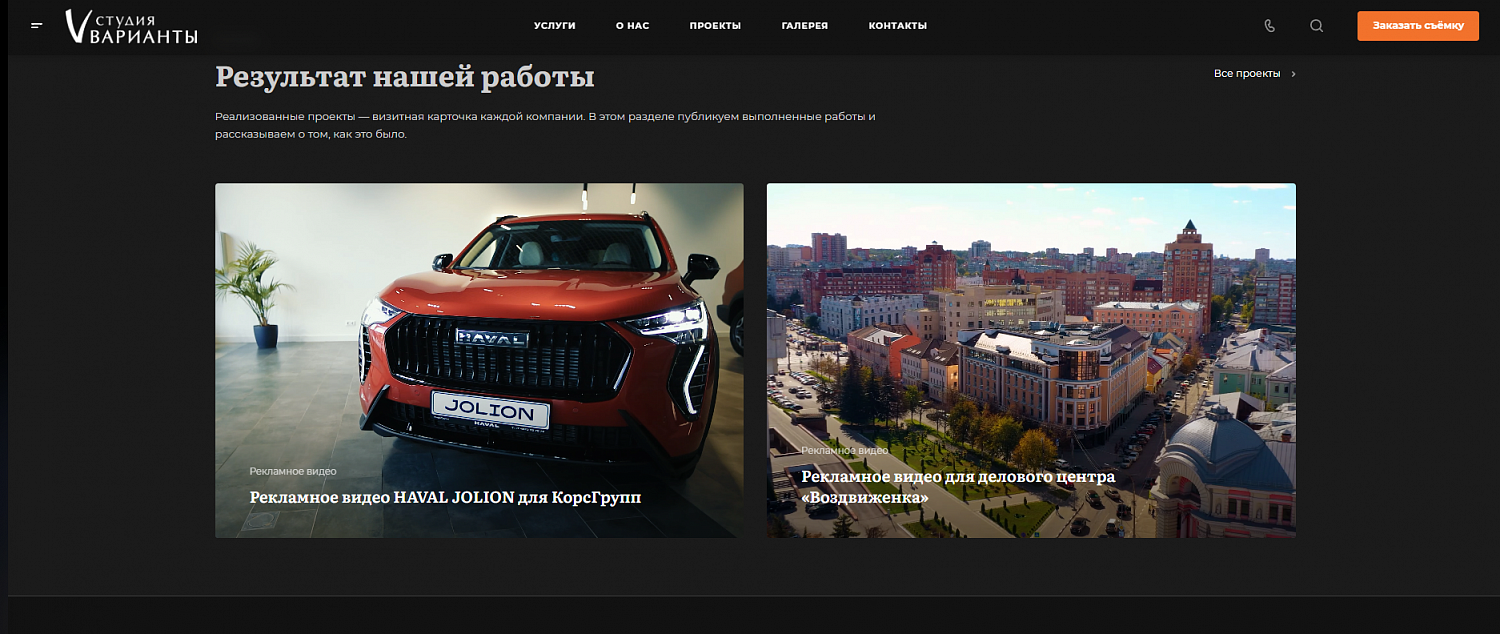Open search with the magnifier icon
Screen dimensions: 1500x634
pos(1316,26)
